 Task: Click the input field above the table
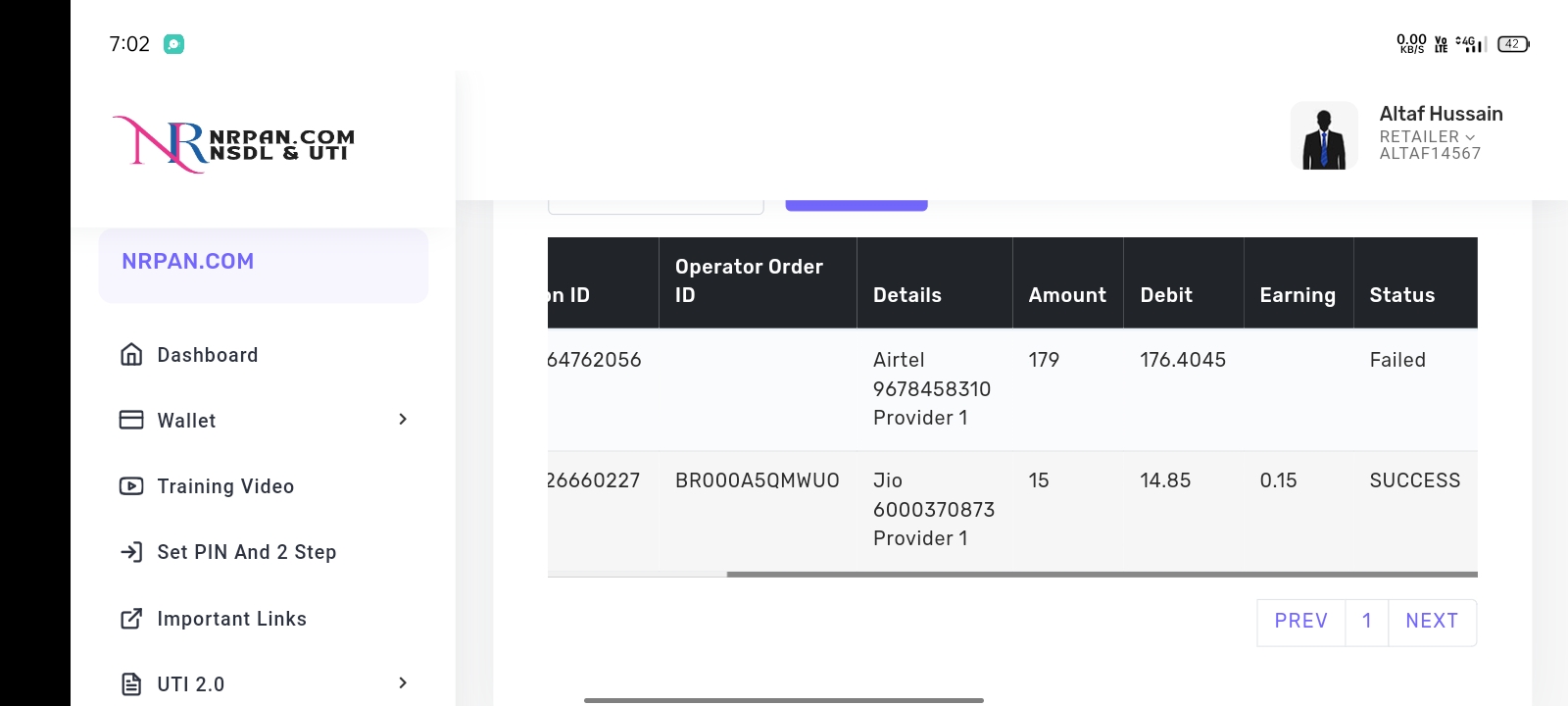(x=656, y=206)
